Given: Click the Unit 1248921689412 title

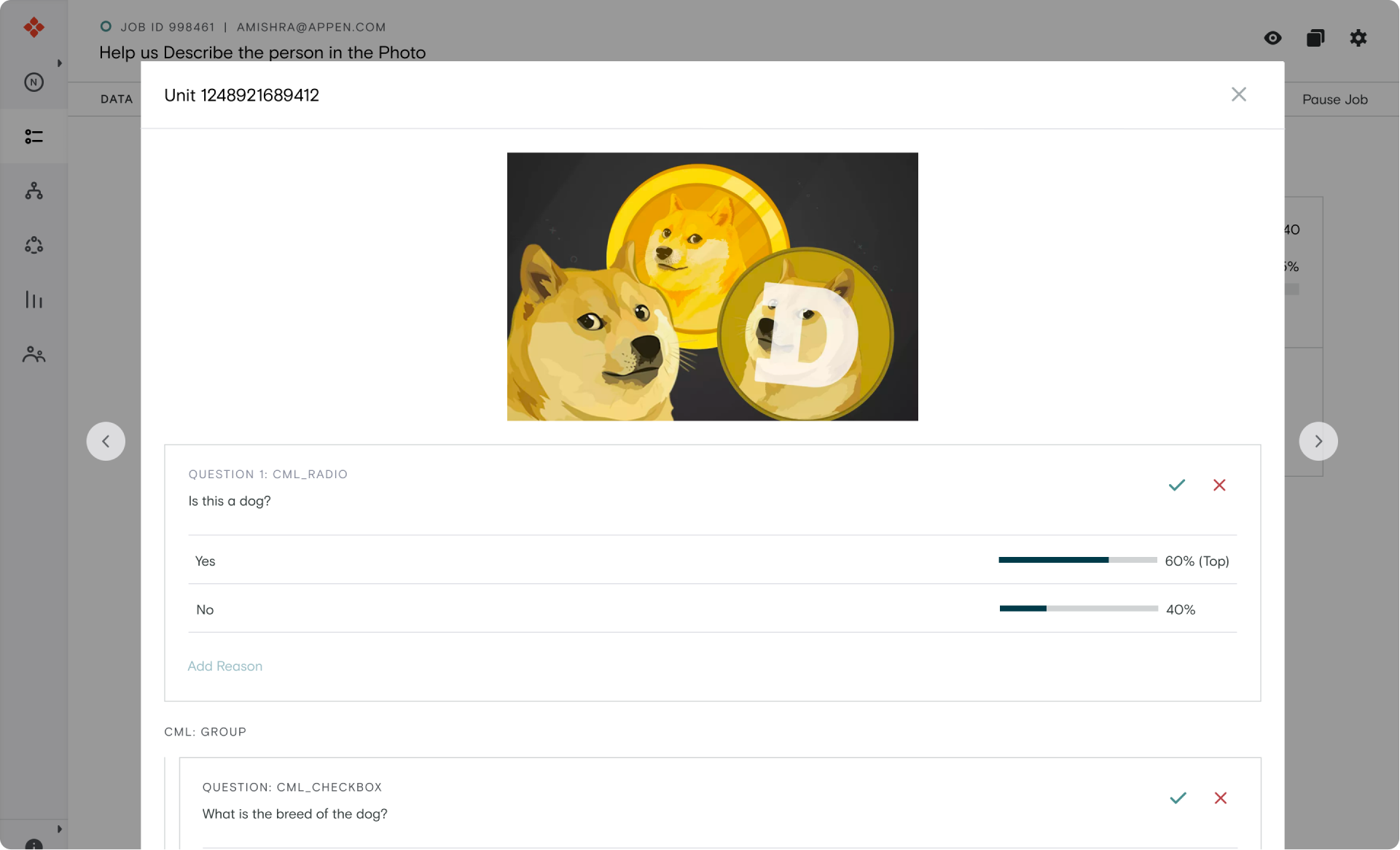Looking at the screenshot, I should 241,95.
